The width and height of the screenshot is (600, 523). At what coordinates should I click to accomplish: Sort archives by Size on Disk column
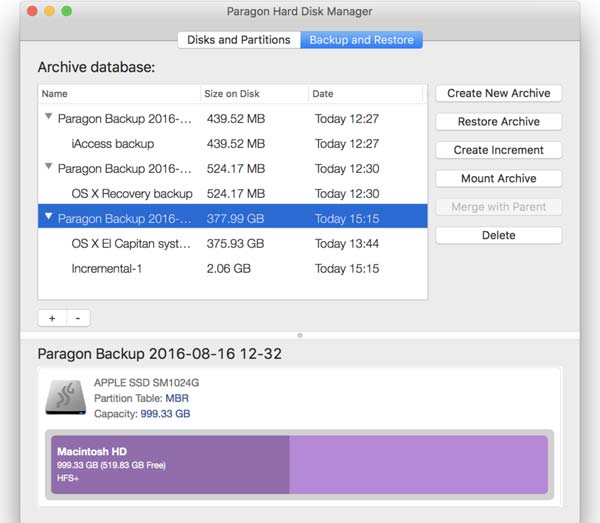coord(254,94)
